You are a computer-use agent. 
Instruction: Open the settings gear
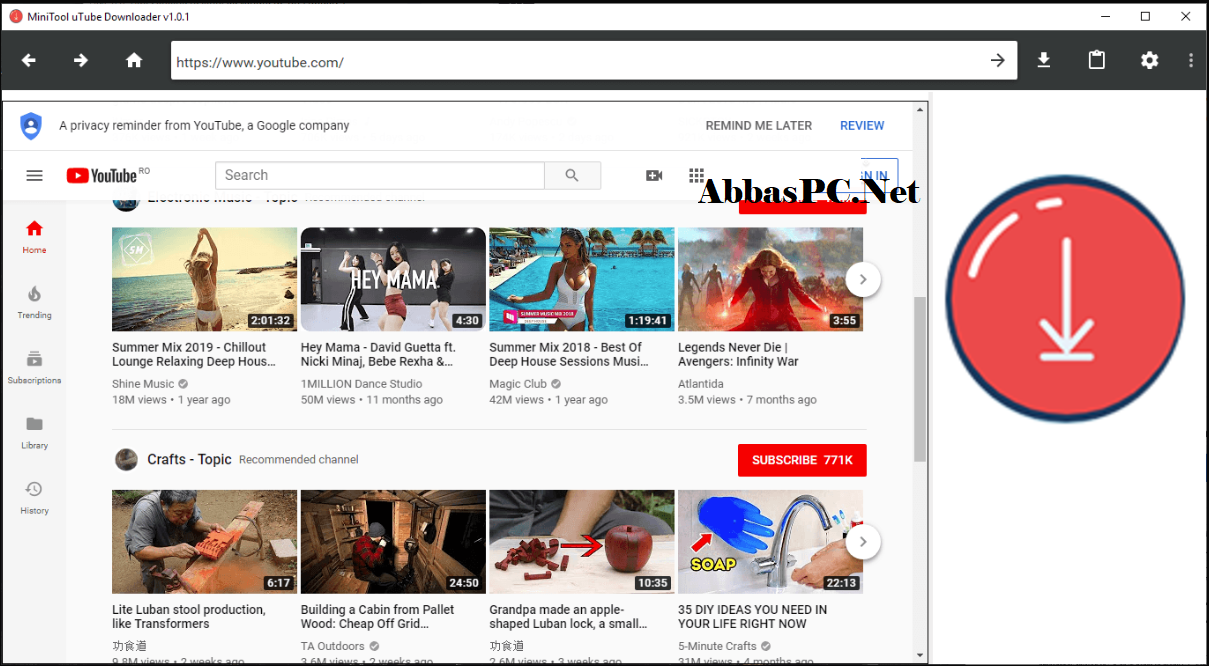1150,61
